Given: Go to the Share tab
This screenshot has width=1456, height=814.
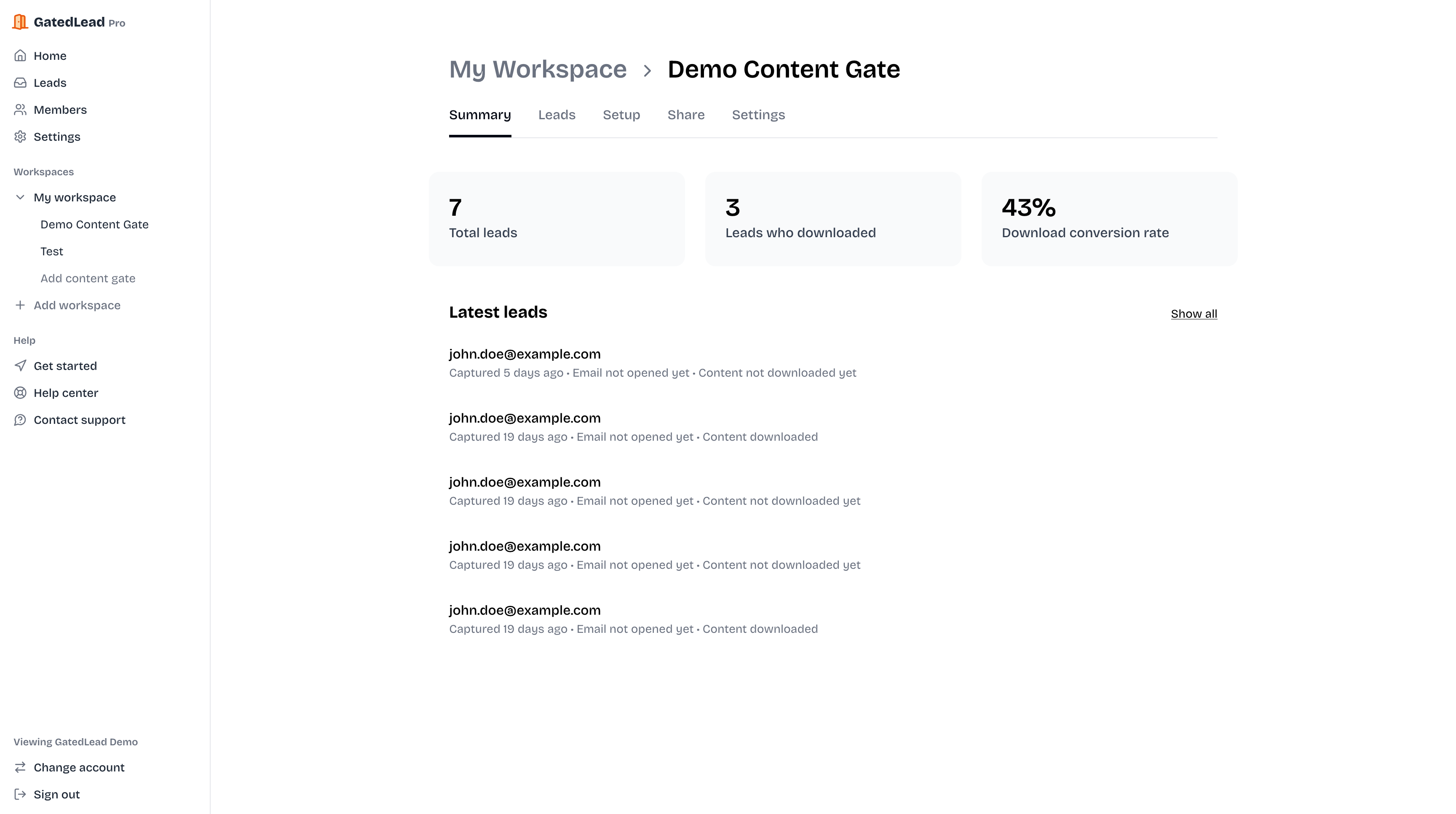Looking at the screenshot, I should pos(685,115).
